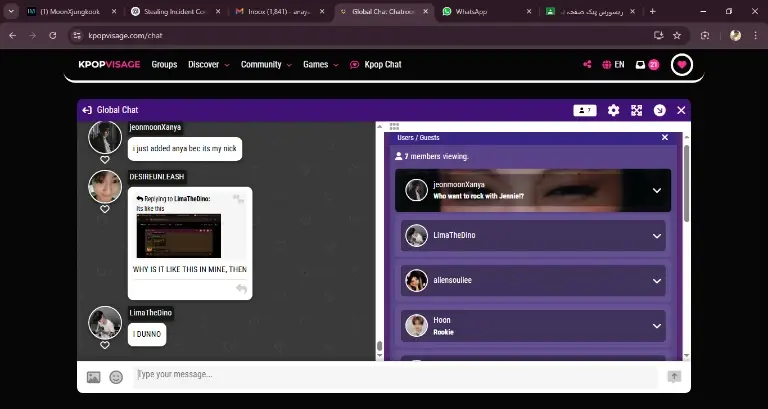Open the Groups page
768x409 pixels.
click(x=164, y=65)
